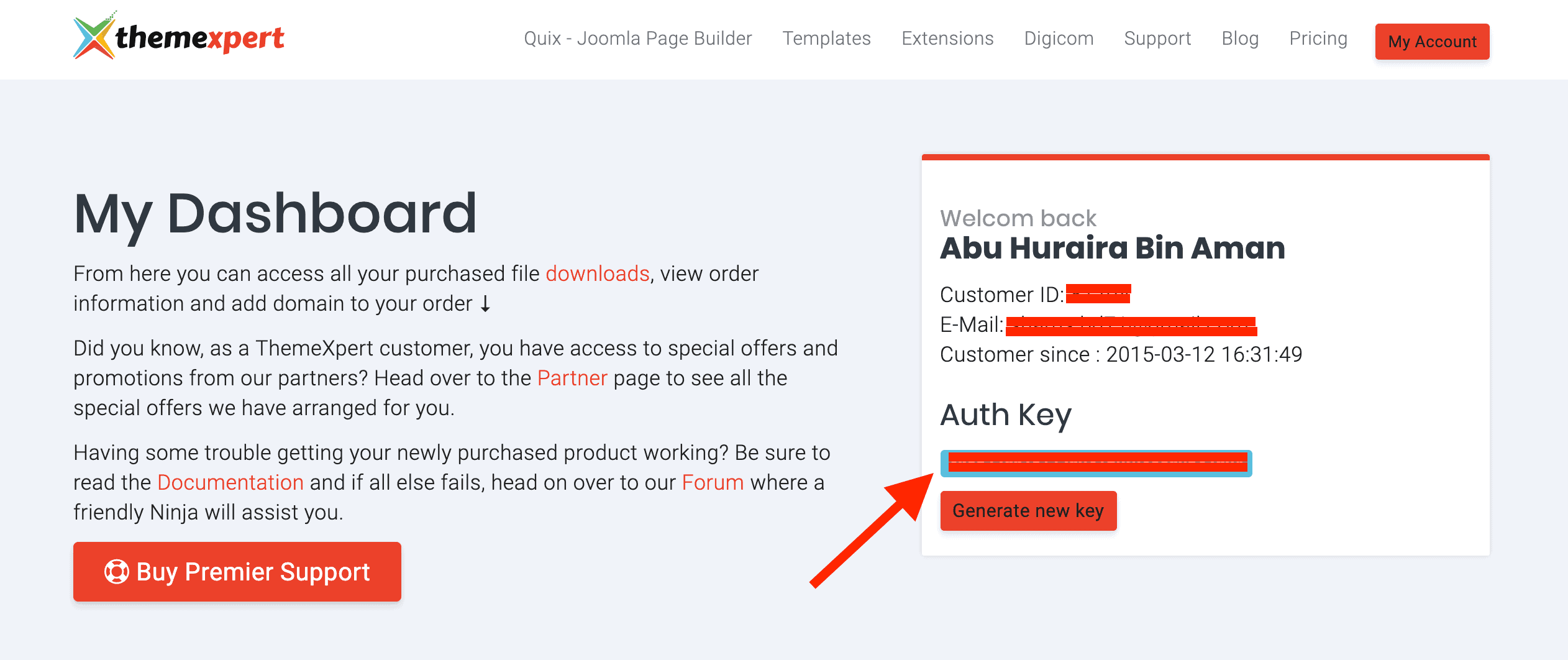Image resolution: width=1568 pixels, height=660 pixels.
Task: Click the ThemeXpert logo
Action: [x=179, y=37]
